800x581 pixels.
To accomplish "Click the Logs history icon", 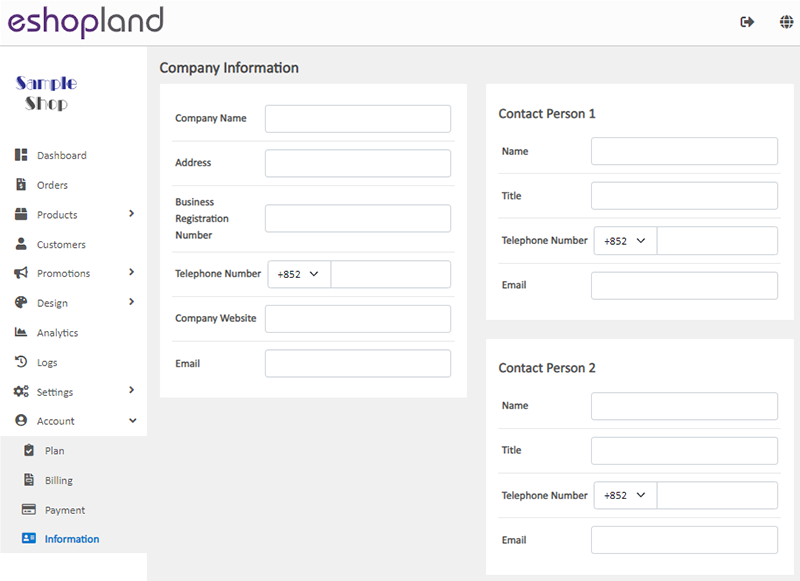I will point(21,362).
